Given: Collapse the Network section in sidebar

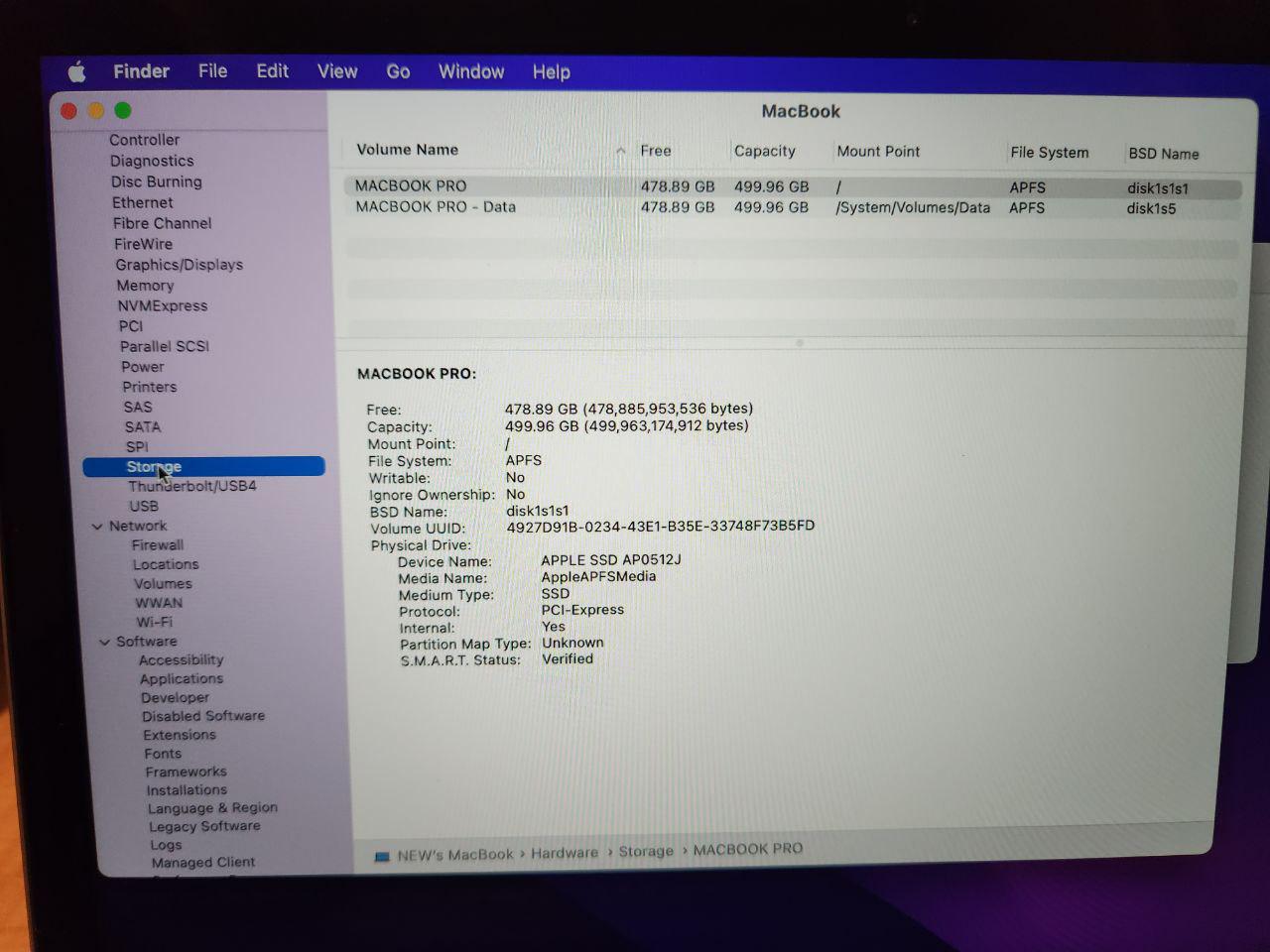Looking at the screenshot, I should [x=97, y=527].
